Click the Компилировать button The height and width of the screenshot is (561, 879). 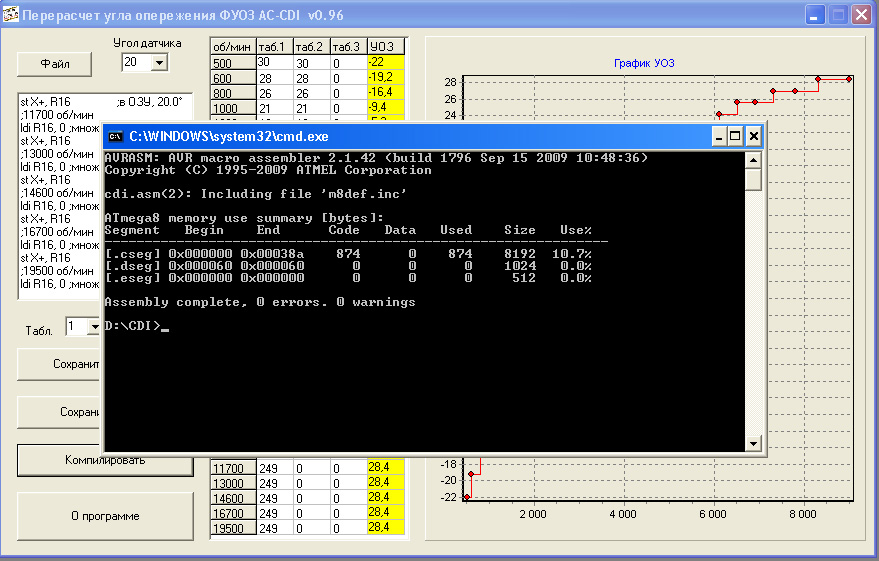tap(105, 460)
